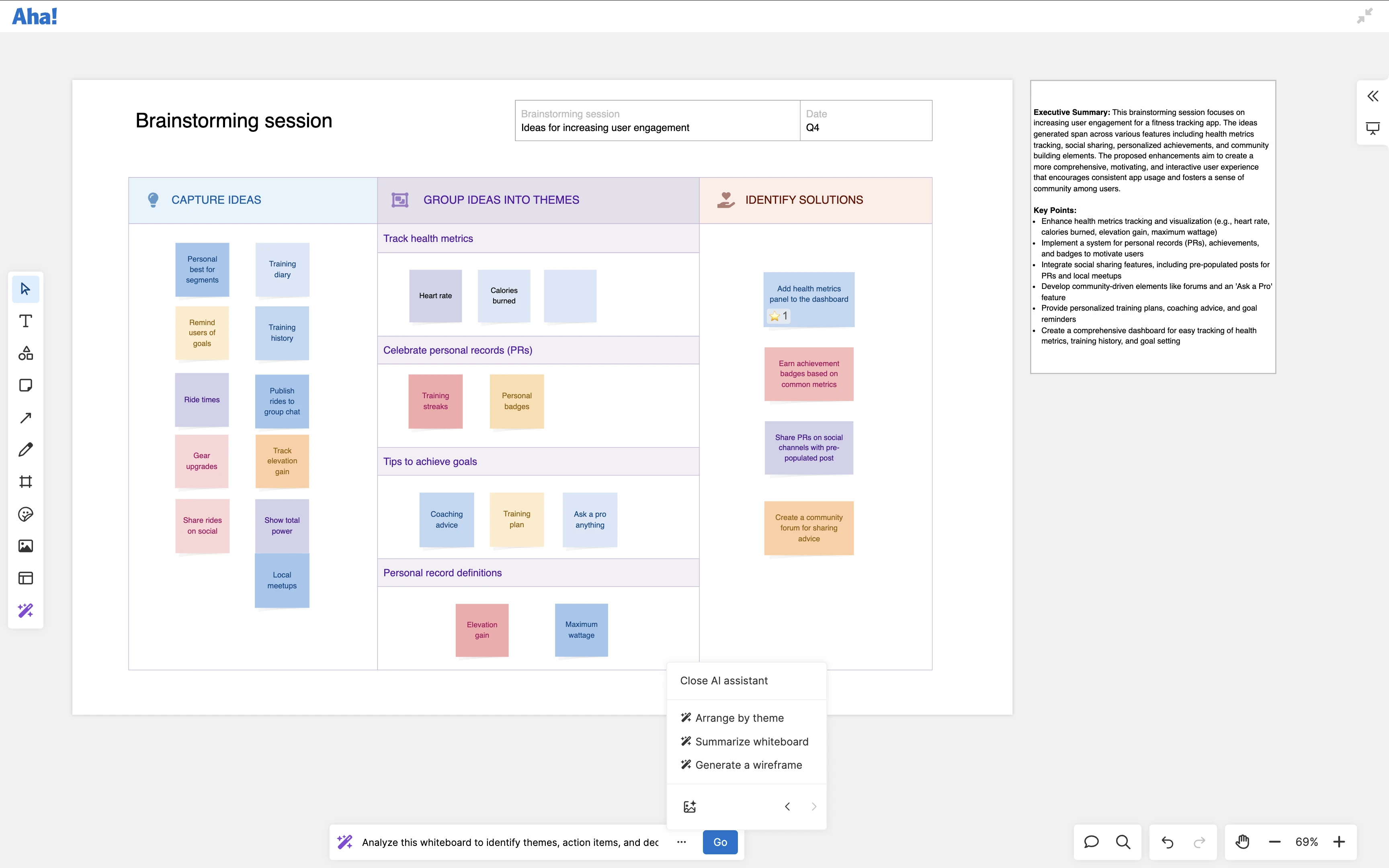Screen dimensions: 1389x868
Task: Select the Shapes tool
Action: click(25, 353)
